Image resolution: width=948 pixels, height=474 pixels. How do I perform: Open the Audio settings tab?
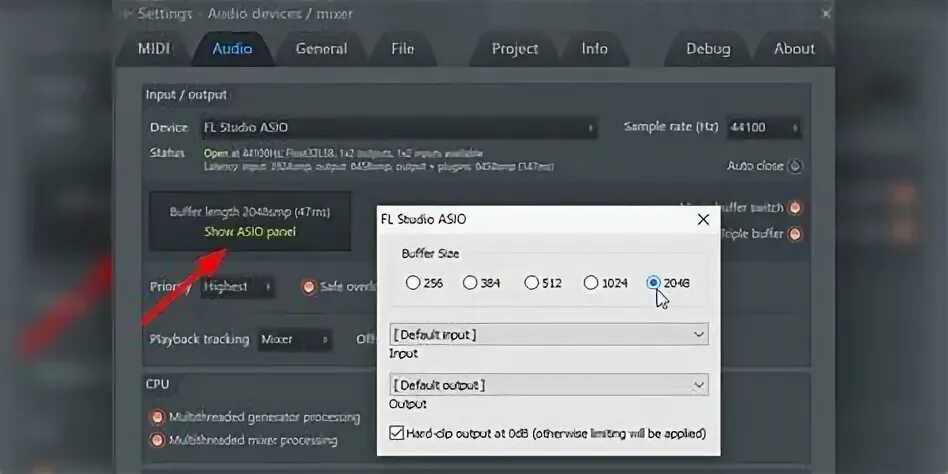coord(232,49)
